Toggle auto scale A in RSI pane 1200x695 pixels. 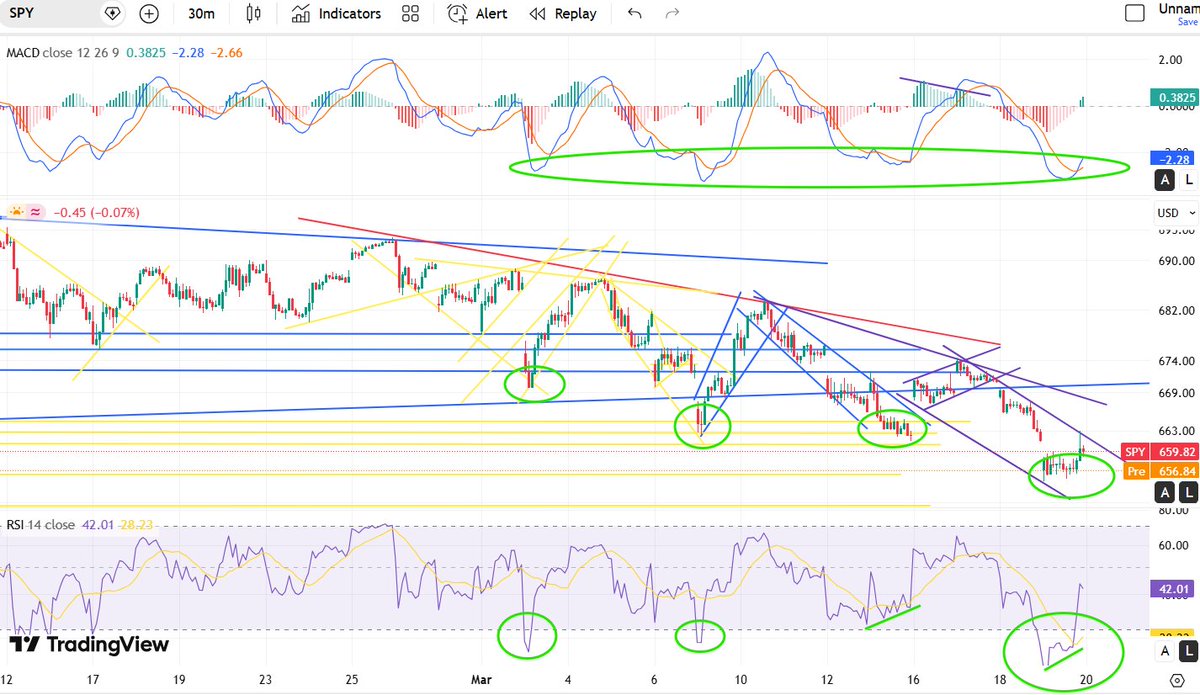click(x=1165, y=652)
